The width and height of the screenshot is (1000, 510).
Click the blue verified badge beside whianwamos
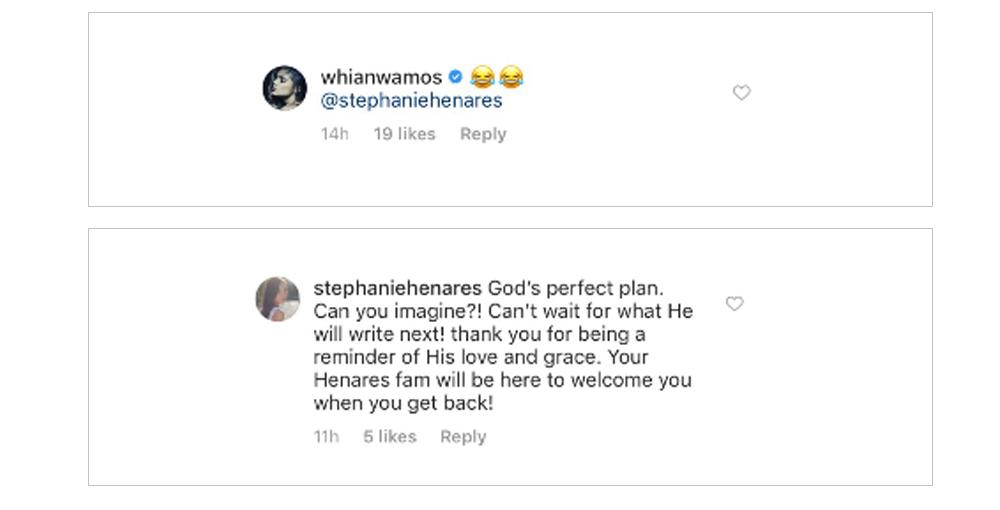pyautogui.click(x=455, y=77)
